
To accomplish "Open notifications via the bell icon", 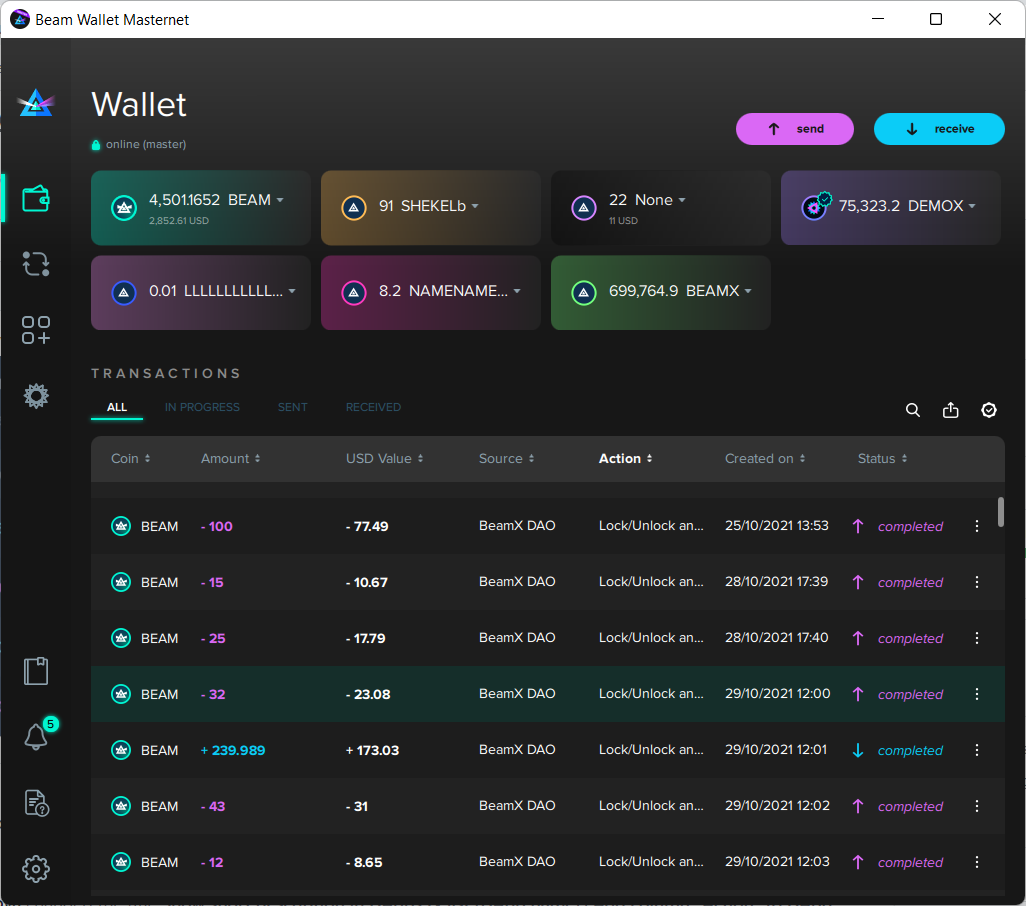I will 36,736.
